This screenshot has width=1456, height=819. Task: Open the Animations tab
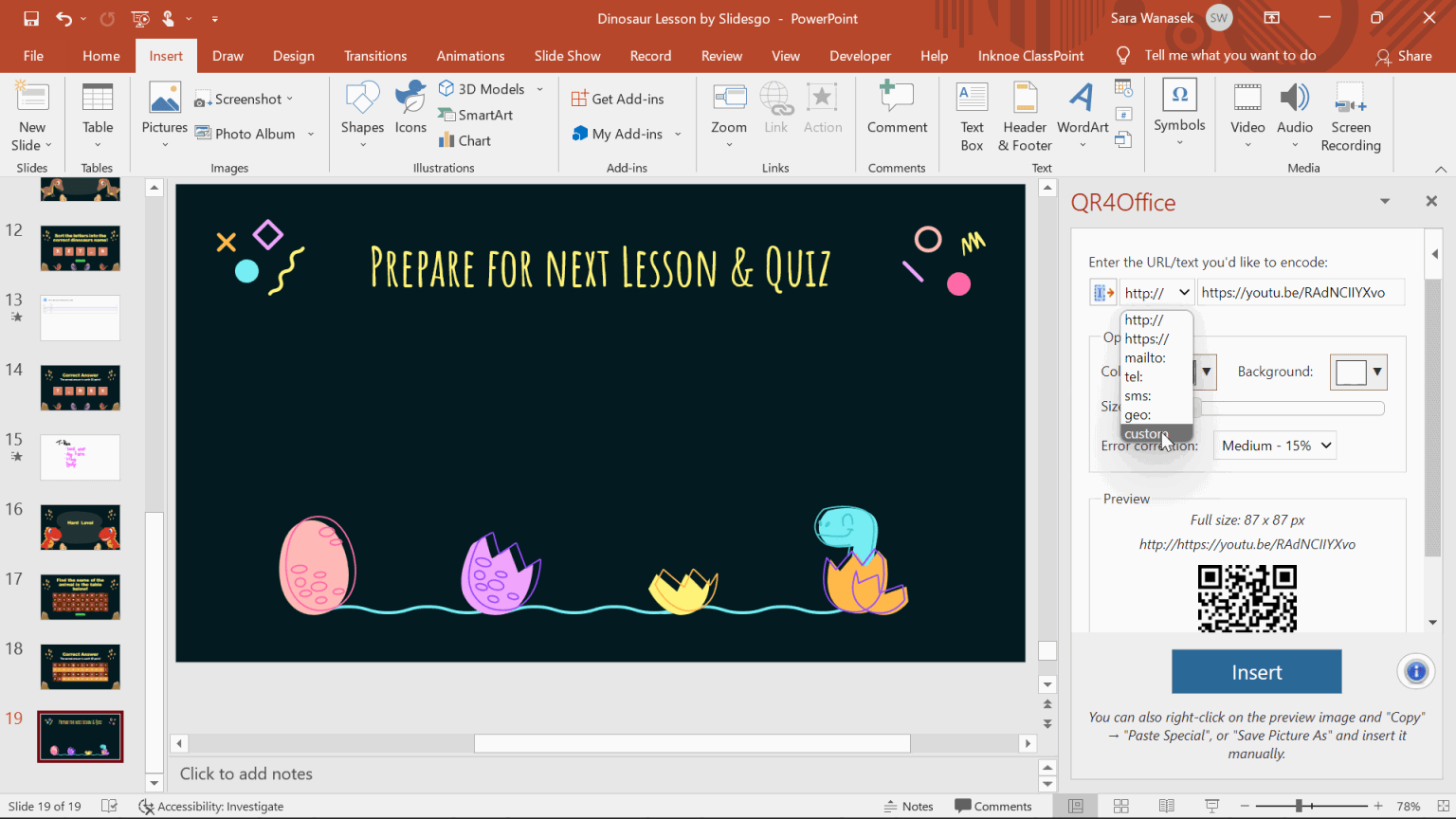tap(470, 56)
